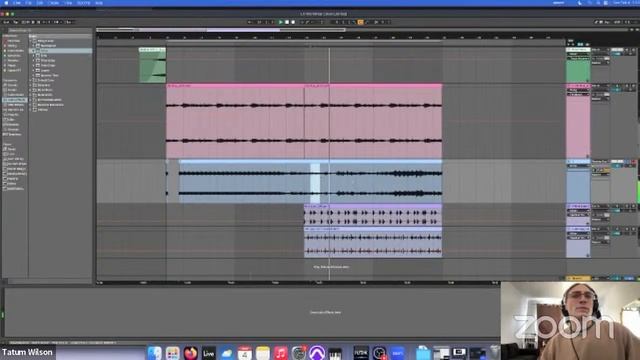Click the lavender track's name header
This screenshot has height=360, width=640.
578,229
